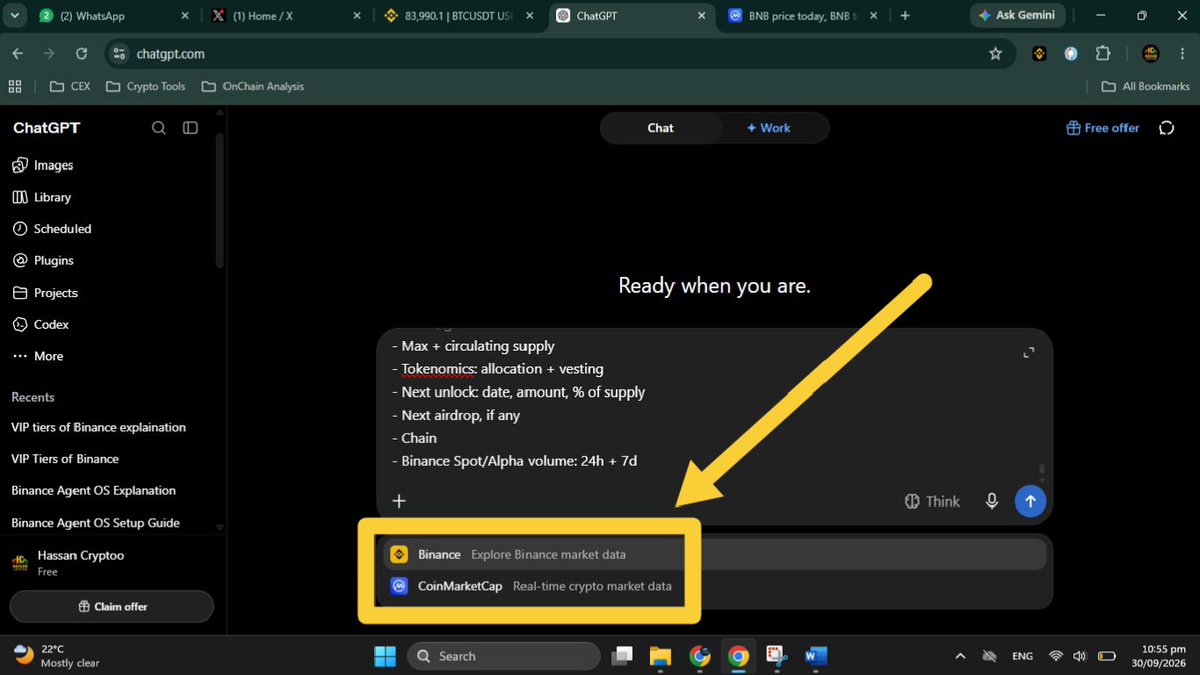Select the Binance market data suggestion
This screenshot has width=1200, height=675.
(714, 554)
